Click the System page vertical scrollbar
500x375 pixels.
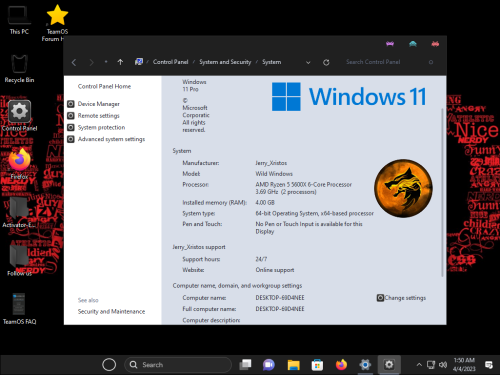click(x=443, y=192)
